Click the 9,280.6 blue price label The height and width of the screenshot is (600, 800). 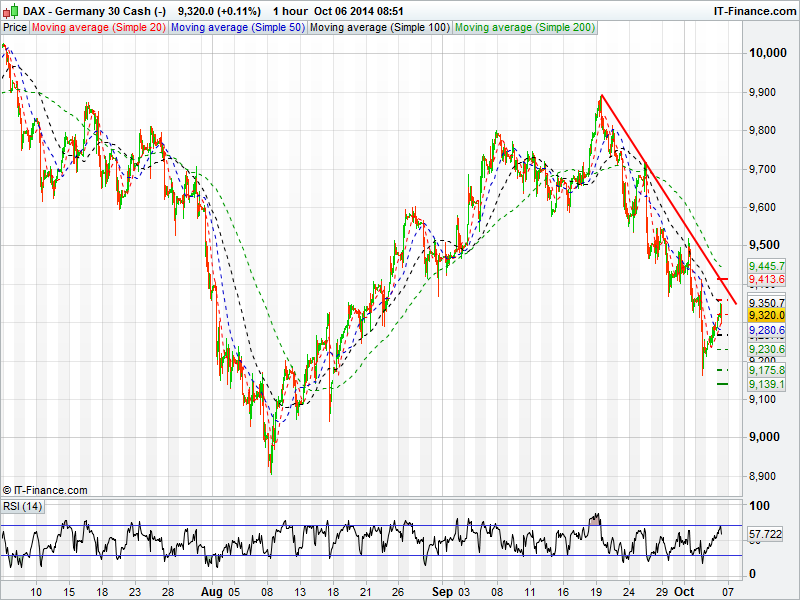pyautogui.click(x=767, y=330)
